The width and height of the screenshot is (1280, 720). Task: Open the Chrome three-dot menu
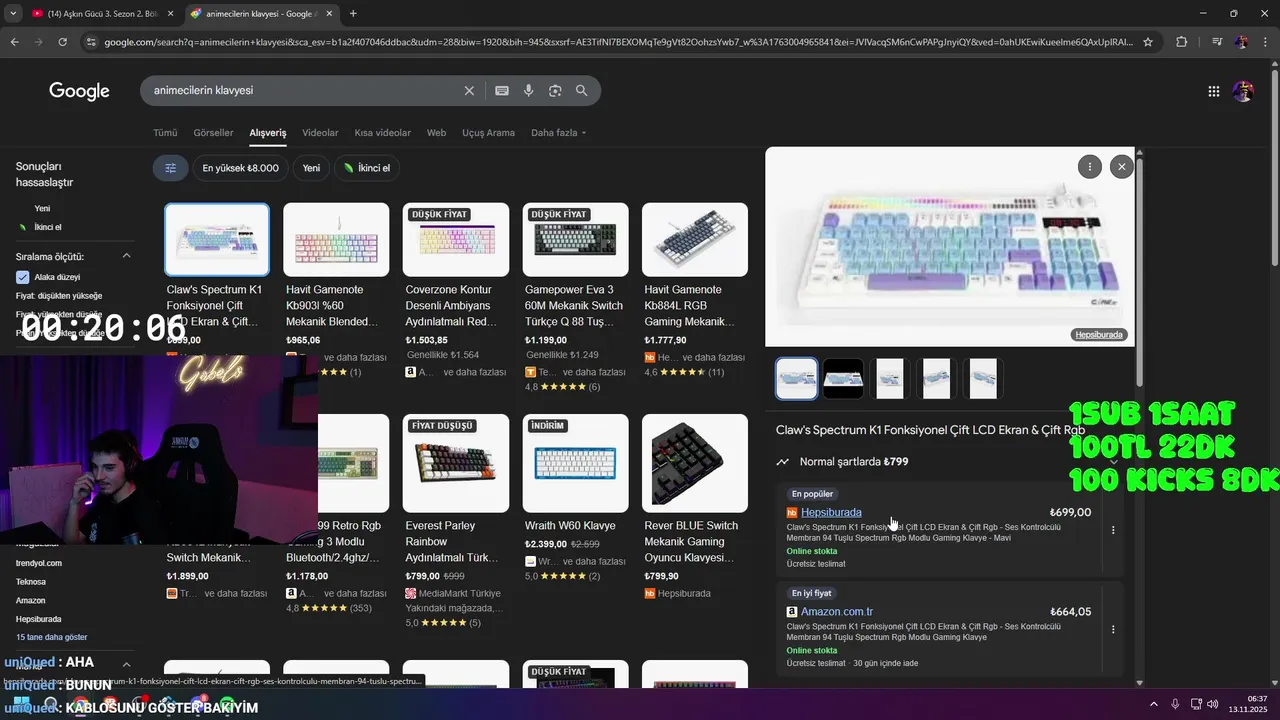[1266, 42]
